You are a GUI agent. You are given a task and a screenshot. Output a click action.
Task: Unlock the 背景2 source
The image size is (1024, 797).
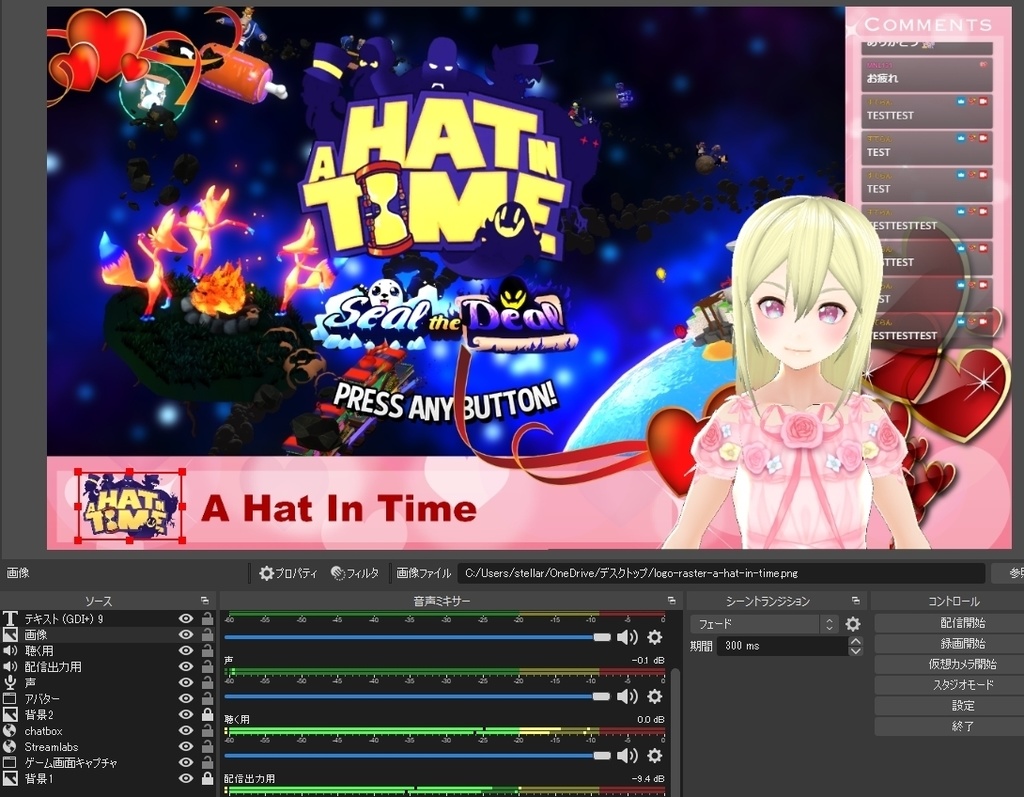207,715
